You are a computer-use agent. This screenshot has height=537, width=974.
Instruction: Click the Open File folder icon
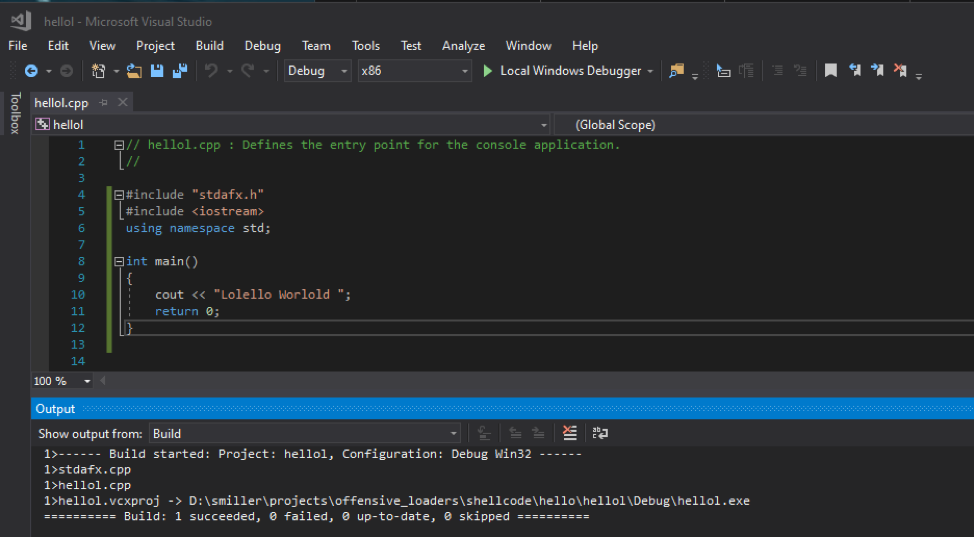(134, 71)
